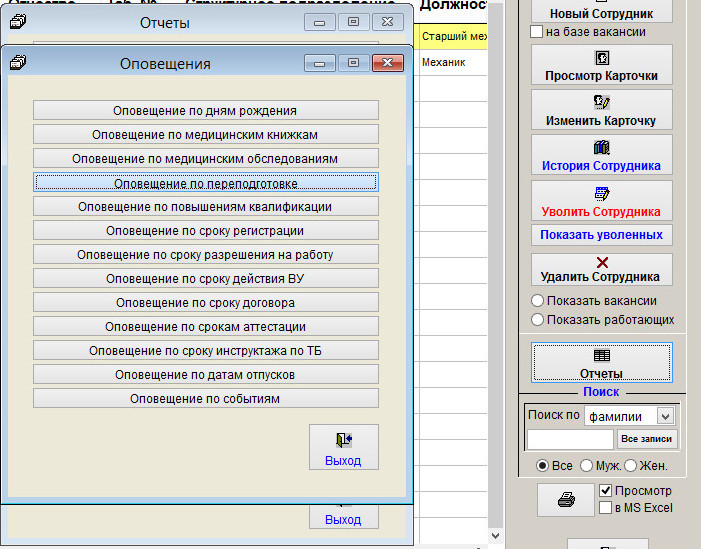The height and width of the screenshot is (549, 701).
Task: Open Оповещение по сроку регистрации
Action: [206, 231]
